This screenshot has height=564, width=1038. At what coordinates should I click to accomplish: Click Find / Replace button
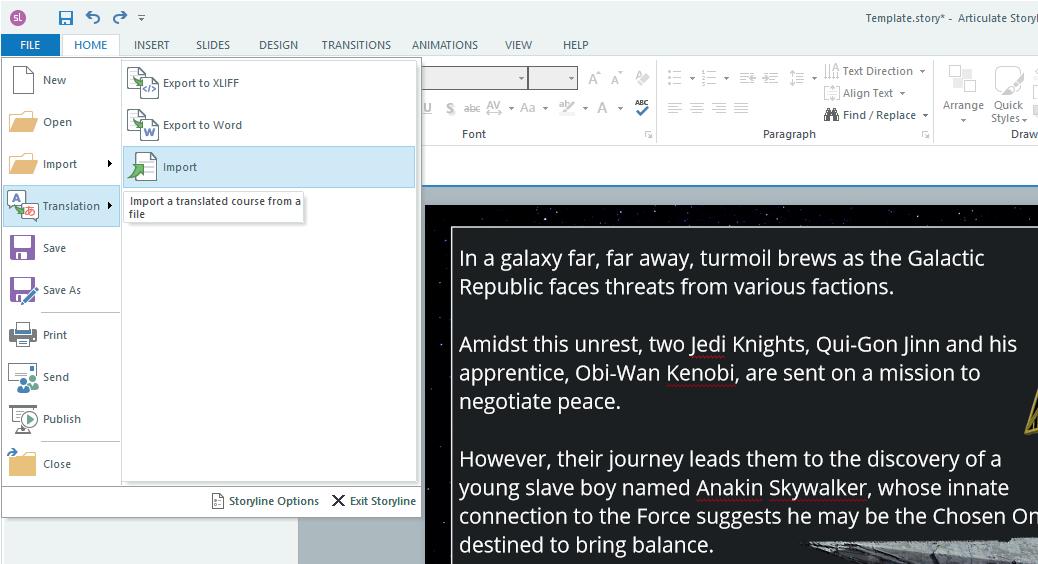(876, 115)
